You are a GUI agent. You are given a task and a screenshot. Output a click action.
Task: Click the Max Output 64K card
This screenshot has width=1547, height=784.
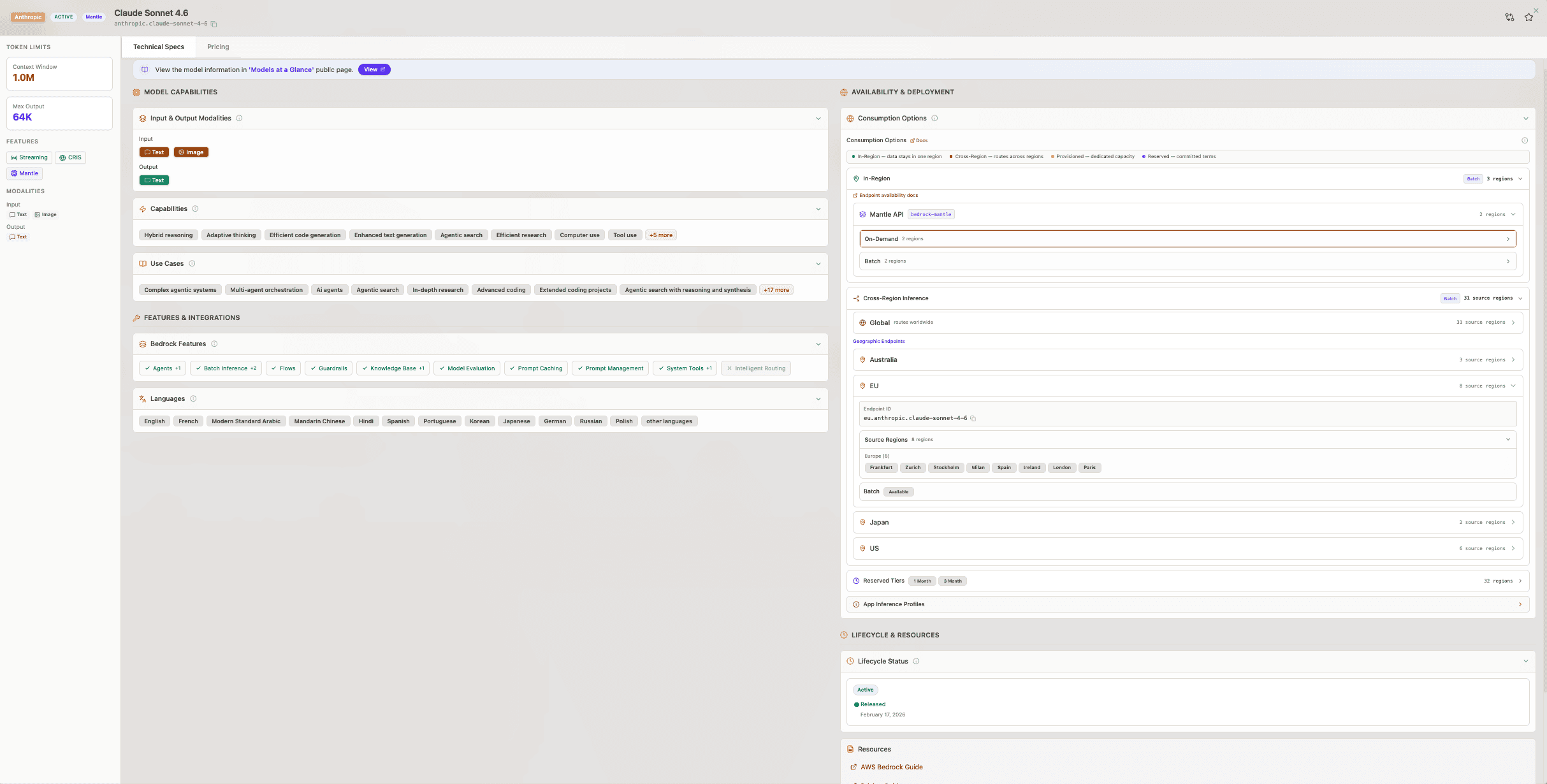point(59,113)
